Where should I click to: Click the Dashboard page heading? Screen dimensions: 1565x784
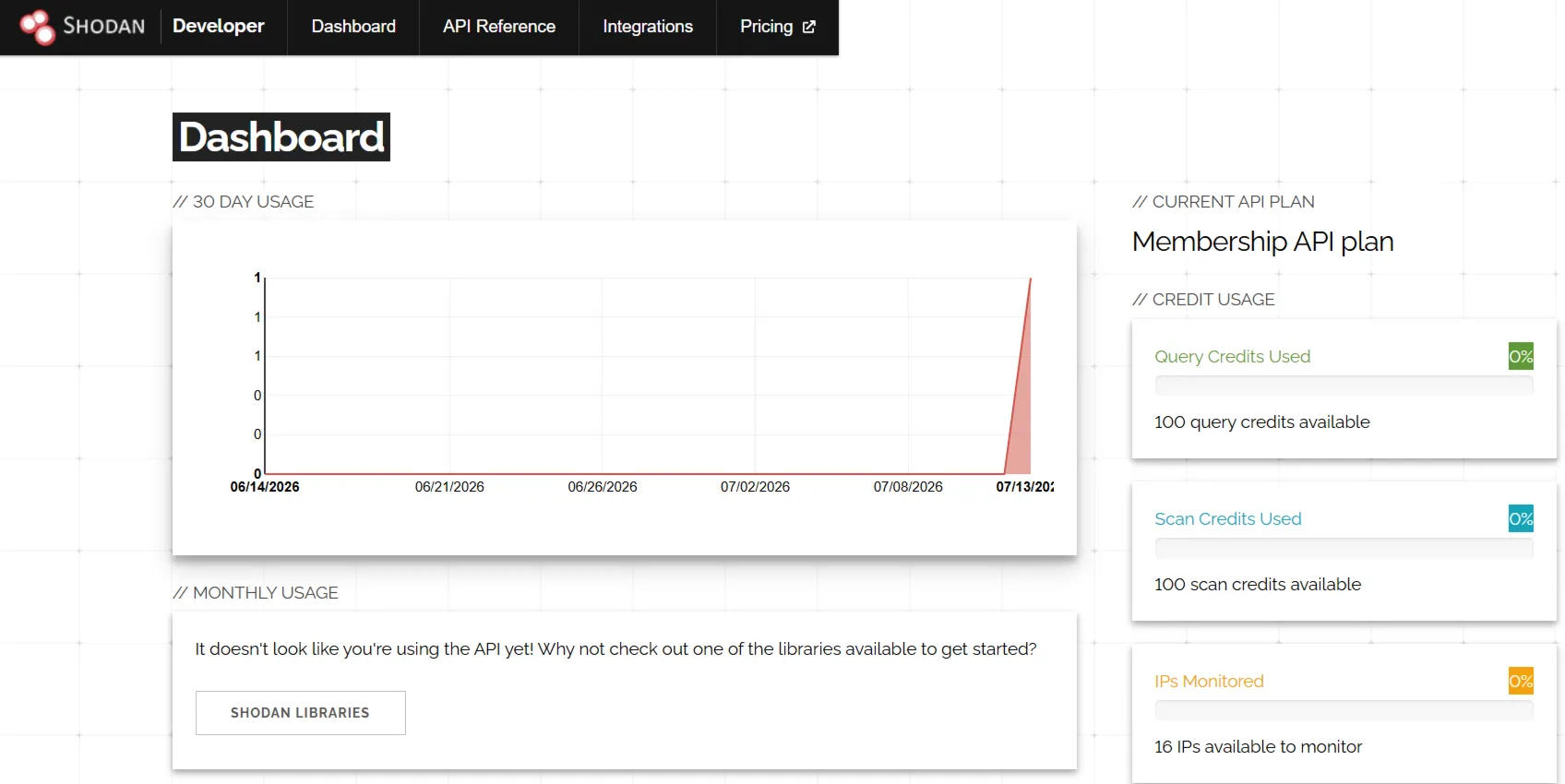tap(281, 137)
